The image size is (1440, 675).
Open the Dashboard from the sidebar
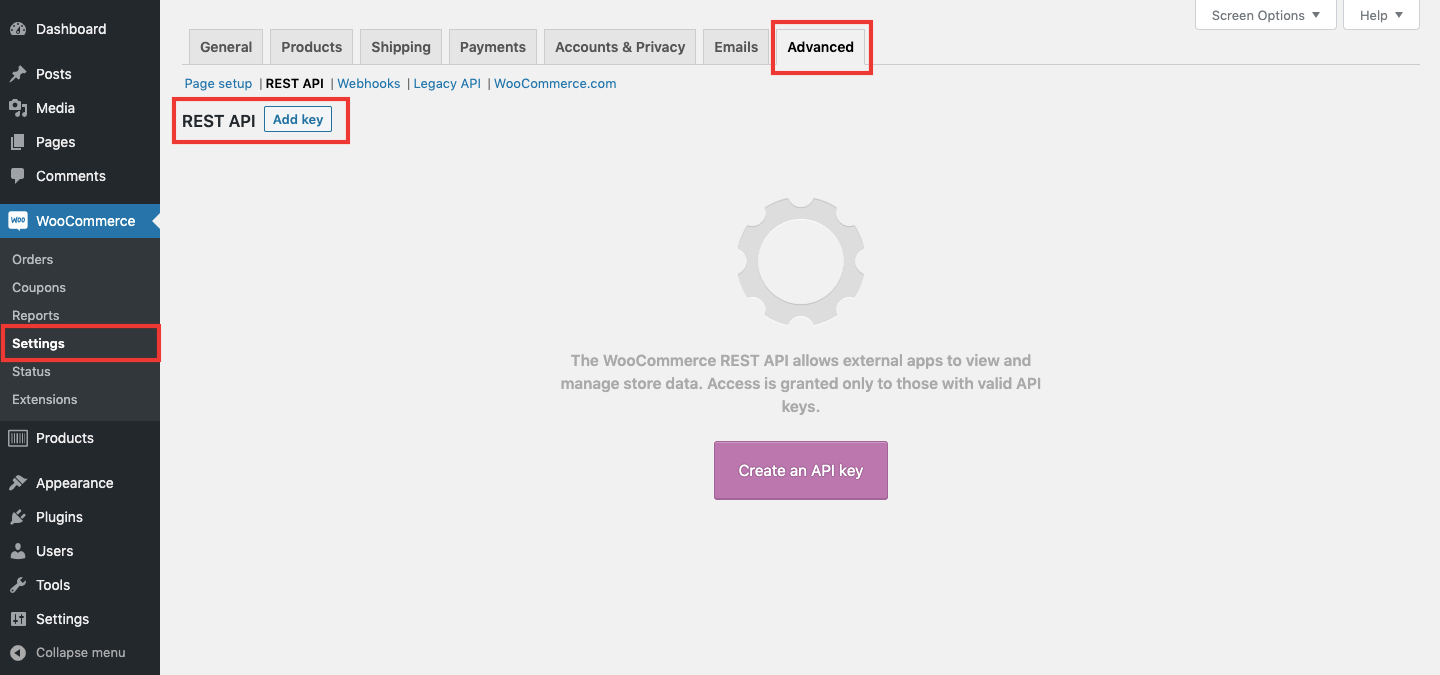pos(22,29)
